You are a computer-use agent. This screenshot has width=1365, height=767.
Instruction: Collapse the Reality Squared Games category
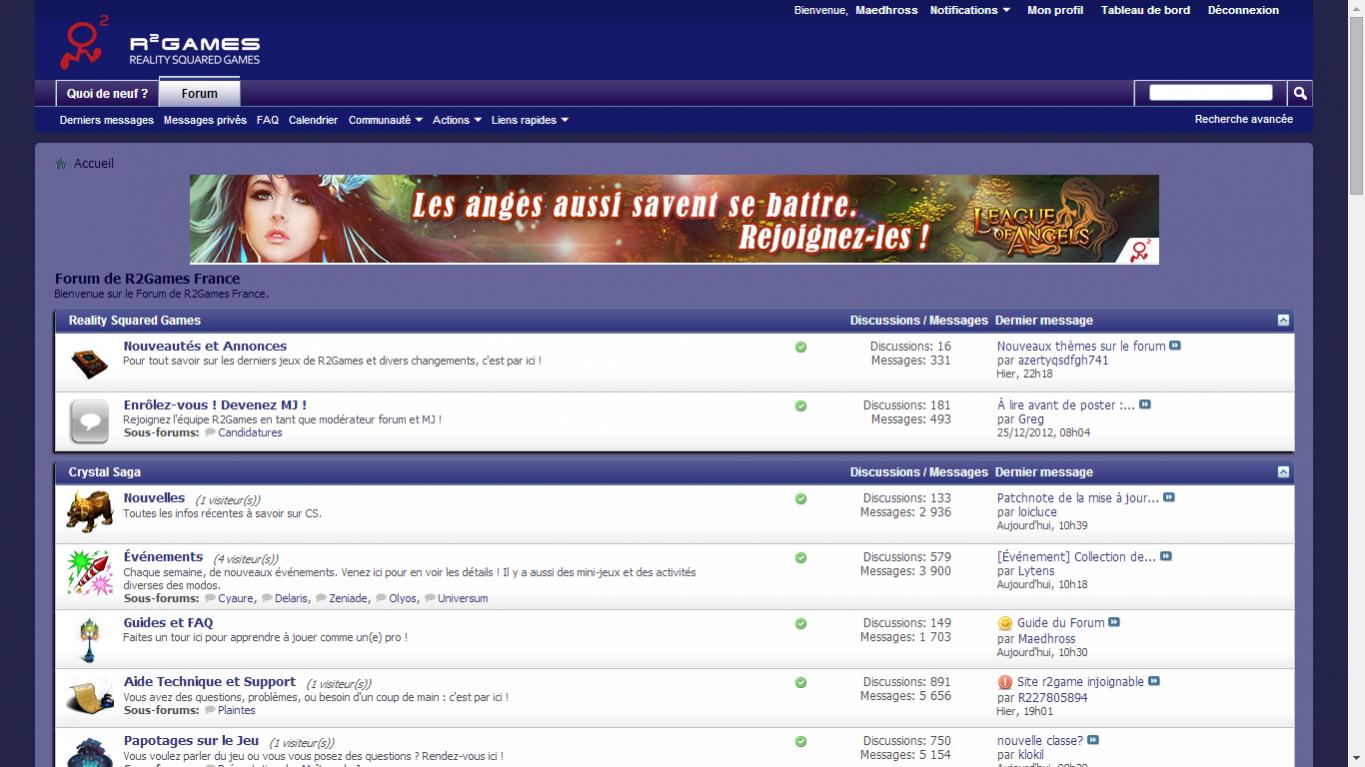[1283, 321]
